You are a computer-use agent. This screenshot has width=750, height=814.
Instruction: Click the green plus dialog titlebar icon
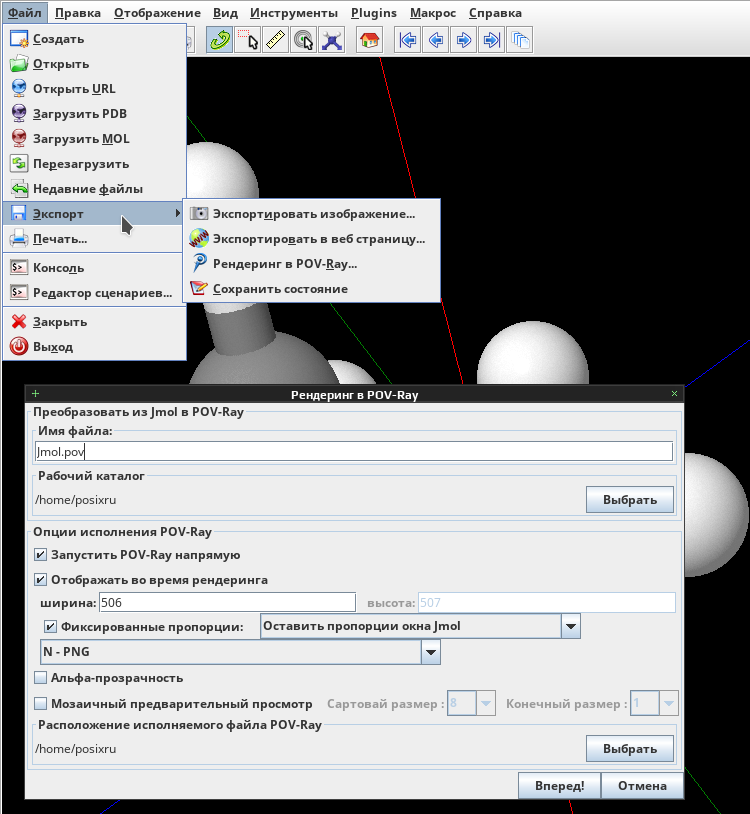click(x=35, y=394)
